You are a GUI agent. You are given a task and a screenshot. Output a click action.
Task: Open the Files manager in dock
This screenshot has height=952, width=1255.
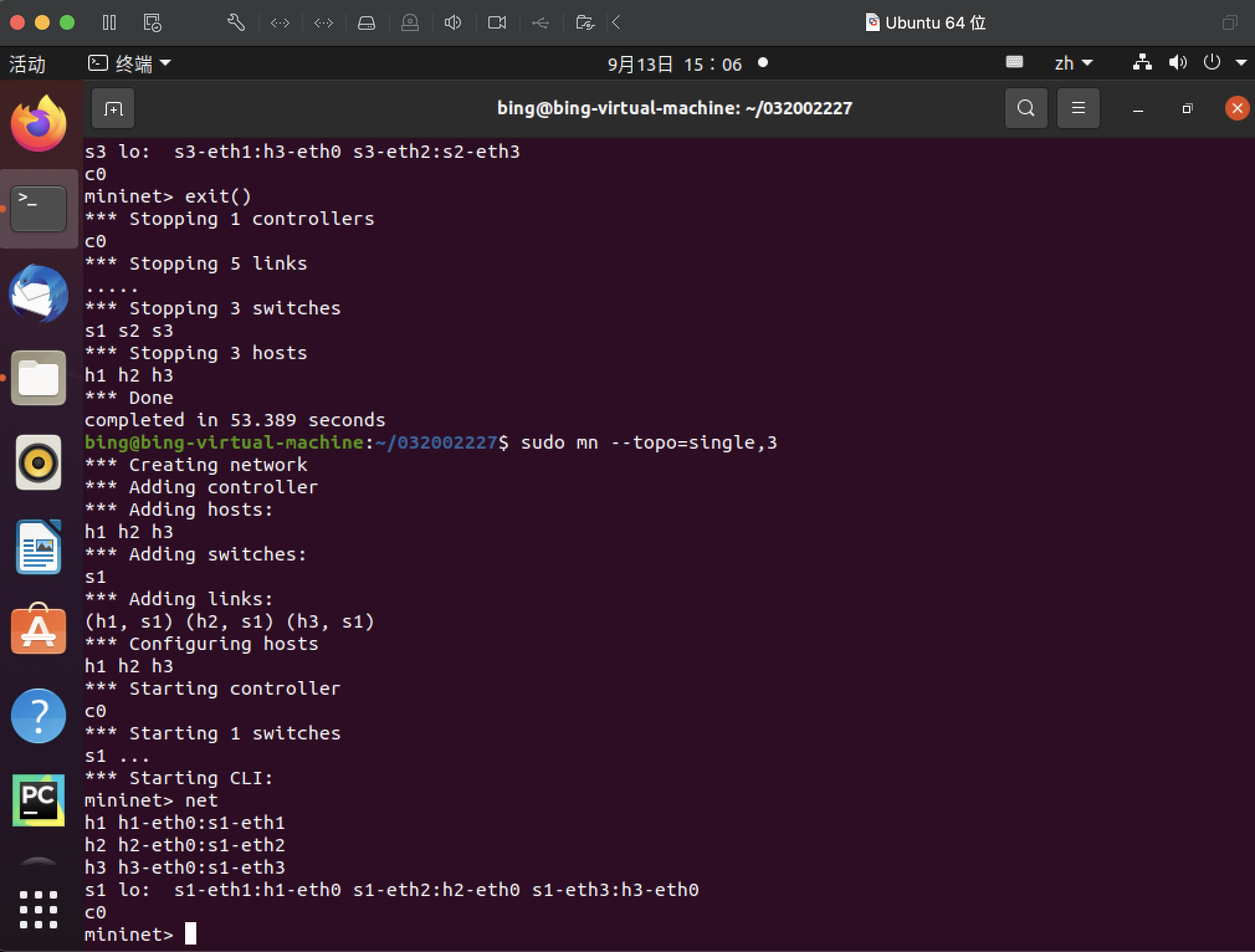(39, 378)
